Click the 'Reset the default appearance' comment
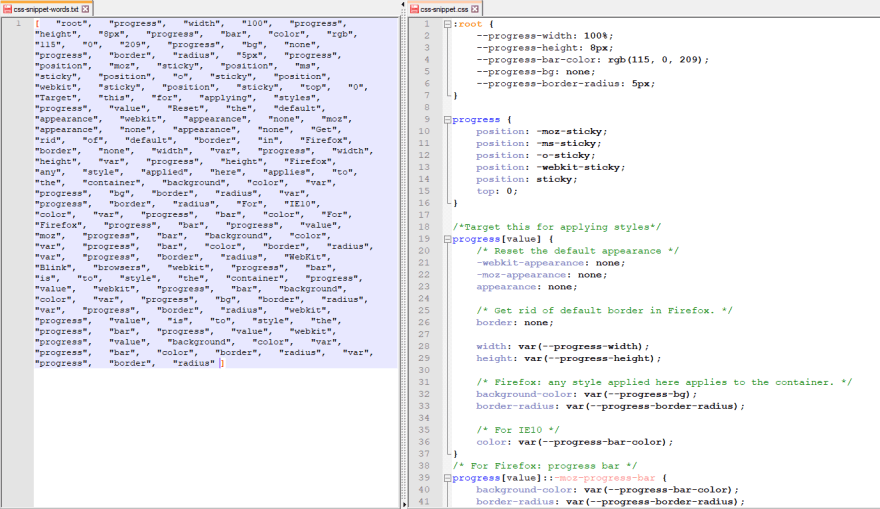The height and width of the screenshot is (509, 880). pos(578,251)
